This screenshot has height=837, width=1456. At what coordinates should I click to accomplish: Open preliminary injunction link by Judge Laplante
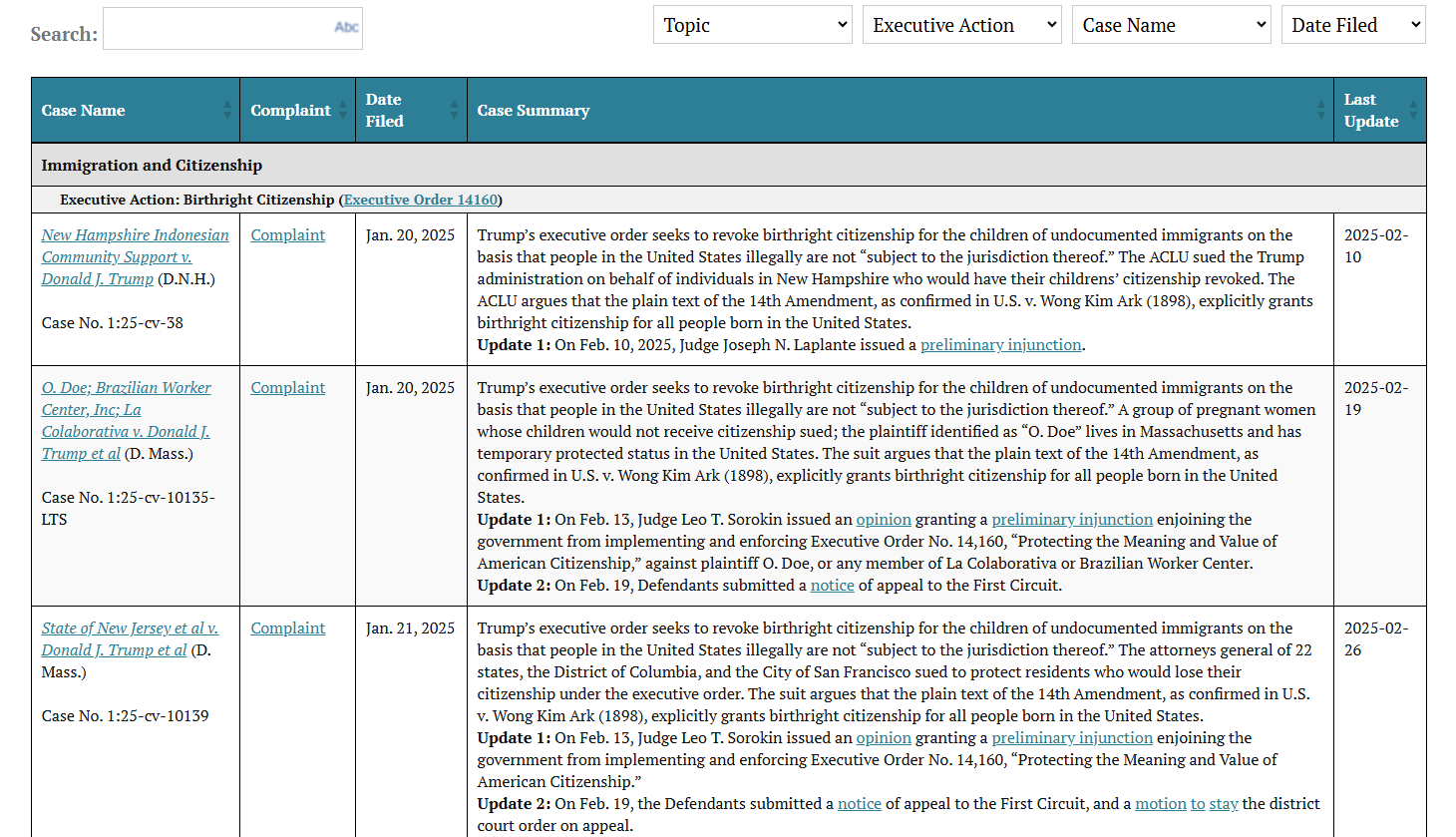(1001, 345)
